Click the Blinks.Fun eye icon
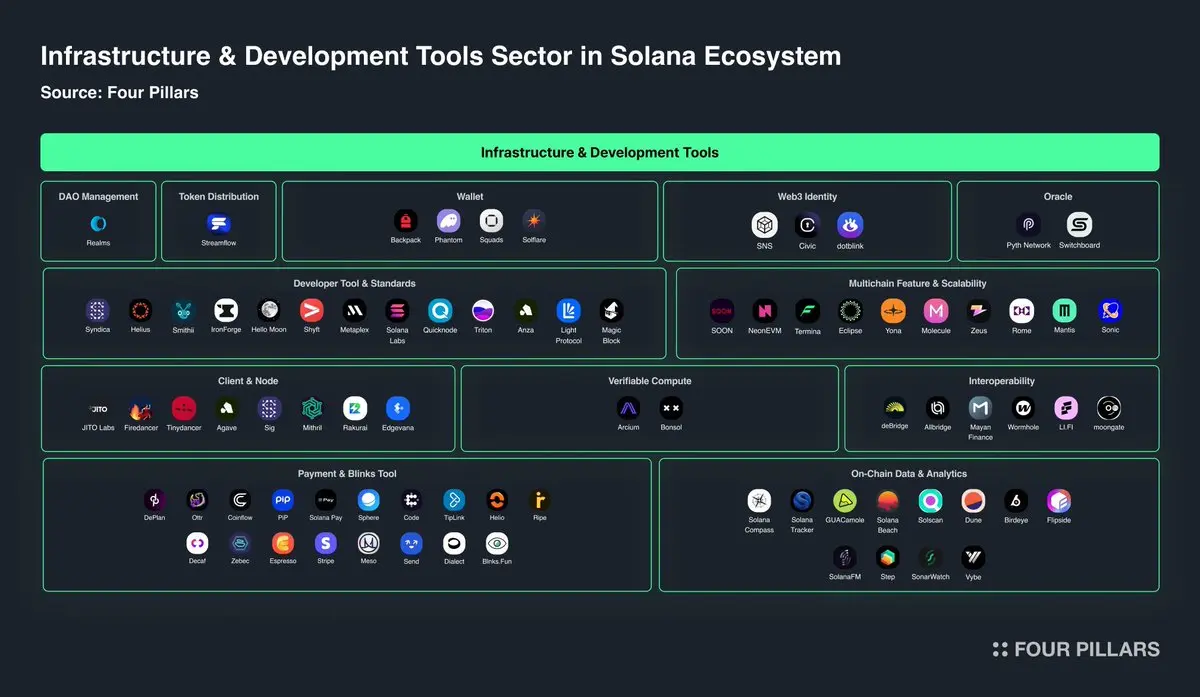This screenshot has height=697, width=1200. pyautogui.click(x=497, y=543)
